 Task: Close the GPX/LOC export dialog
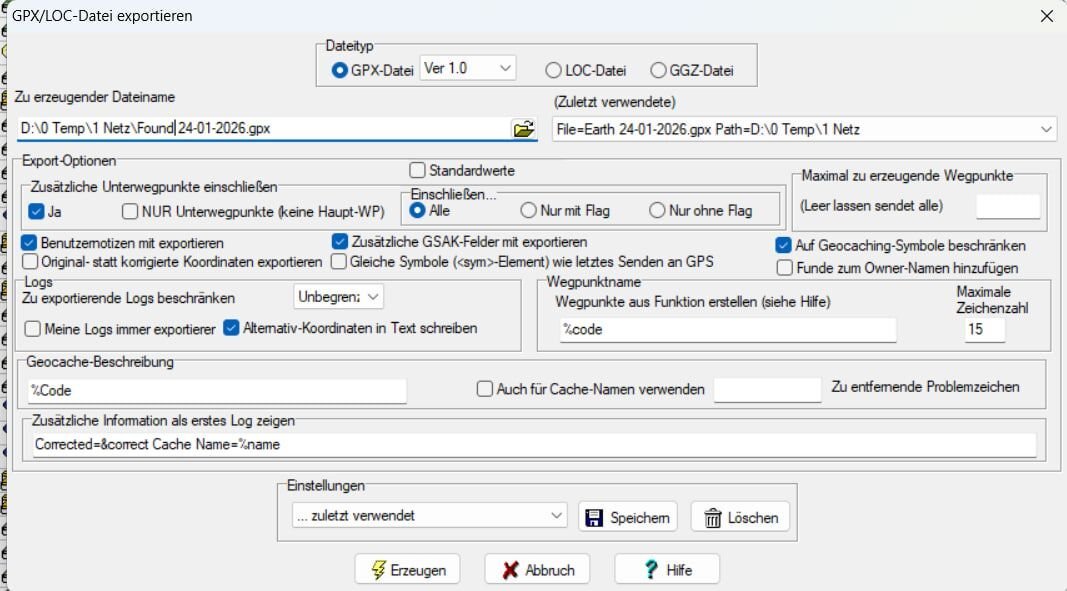[1046, 16]
